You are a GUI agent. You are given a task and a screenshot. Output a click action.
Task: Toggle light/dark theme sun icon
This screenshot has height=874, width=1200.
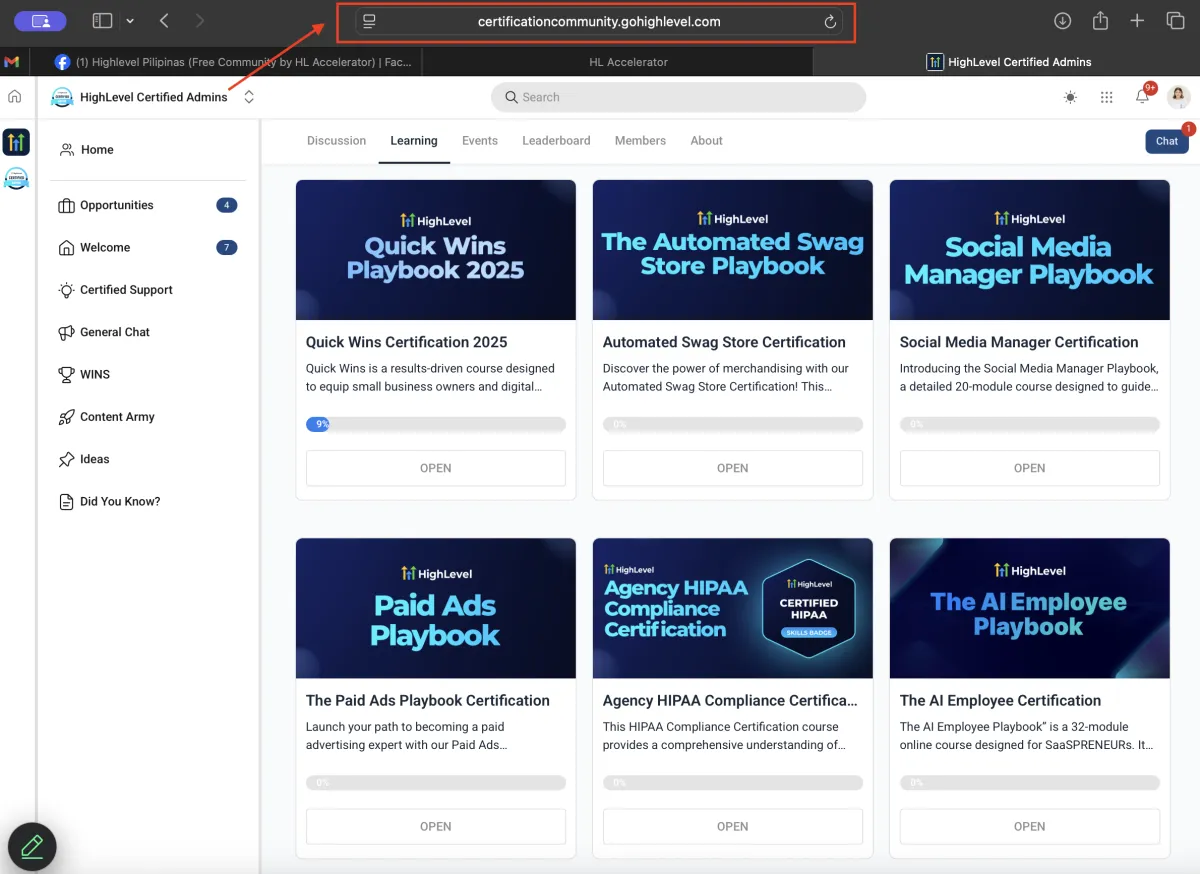(x=1071, y=97)
